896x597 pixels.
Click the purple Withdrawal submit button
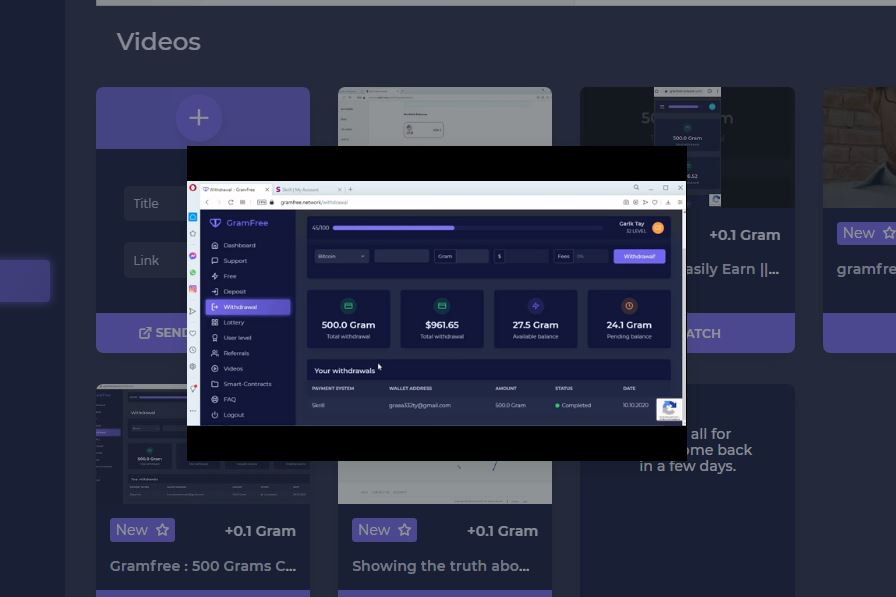coord(639,257)
